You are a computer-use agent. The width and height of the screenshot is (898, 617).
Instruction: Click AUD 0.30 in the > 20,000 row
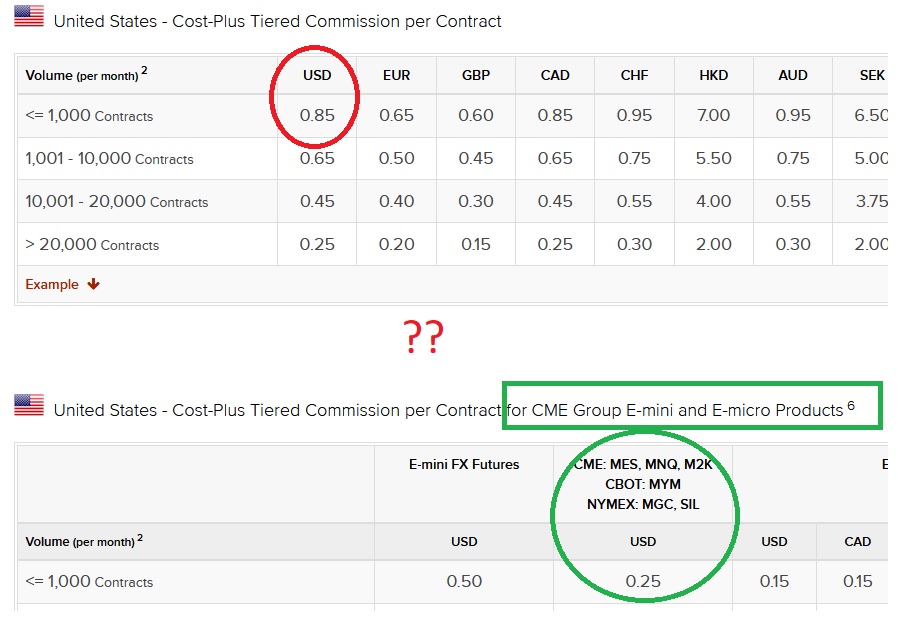[x=793, y=244]
